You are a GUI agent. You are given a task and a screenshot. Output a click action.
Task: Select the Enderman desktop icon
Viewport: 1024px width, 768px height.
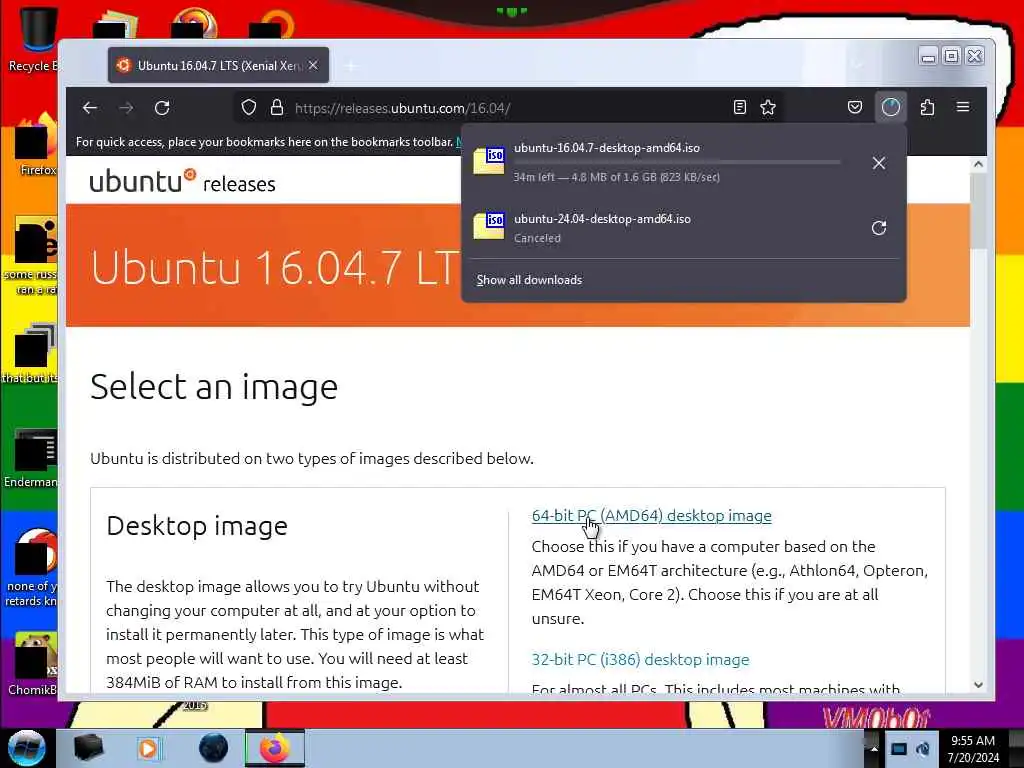click(x=31, y=458)
